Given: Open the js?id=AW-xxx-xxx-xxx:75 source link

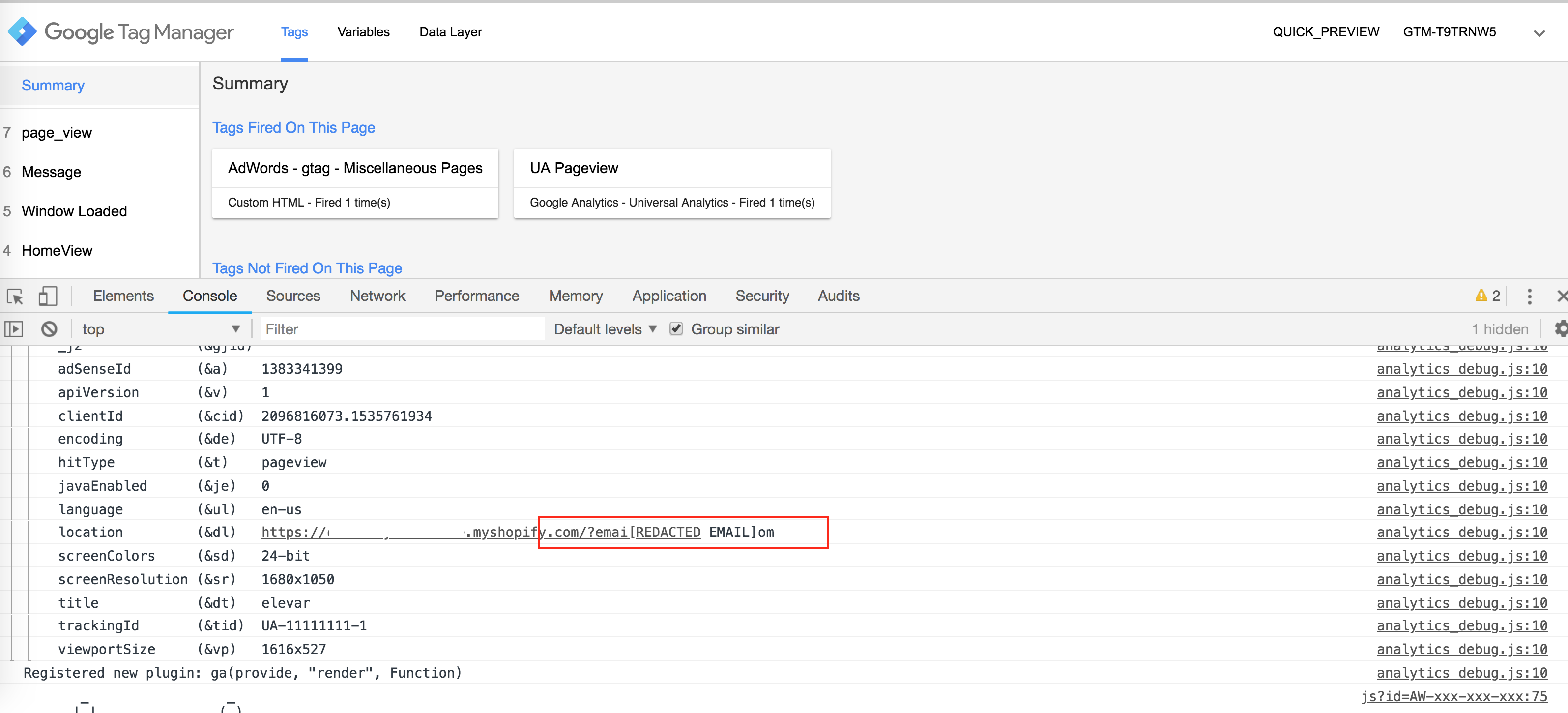Looking at the screenshot, I should click(x=1454, y=697).
